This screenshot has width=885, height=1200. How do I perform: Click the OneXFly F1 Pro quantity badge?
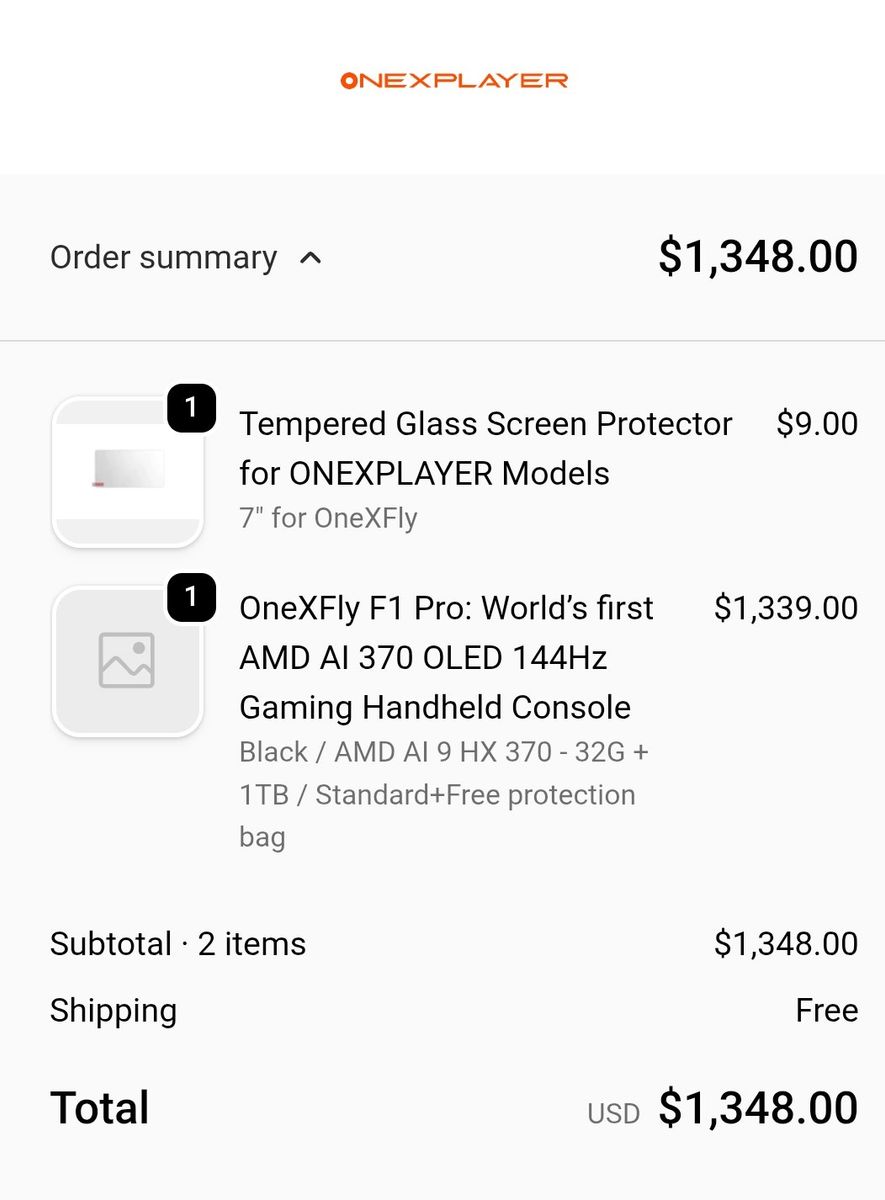(191, 597)
